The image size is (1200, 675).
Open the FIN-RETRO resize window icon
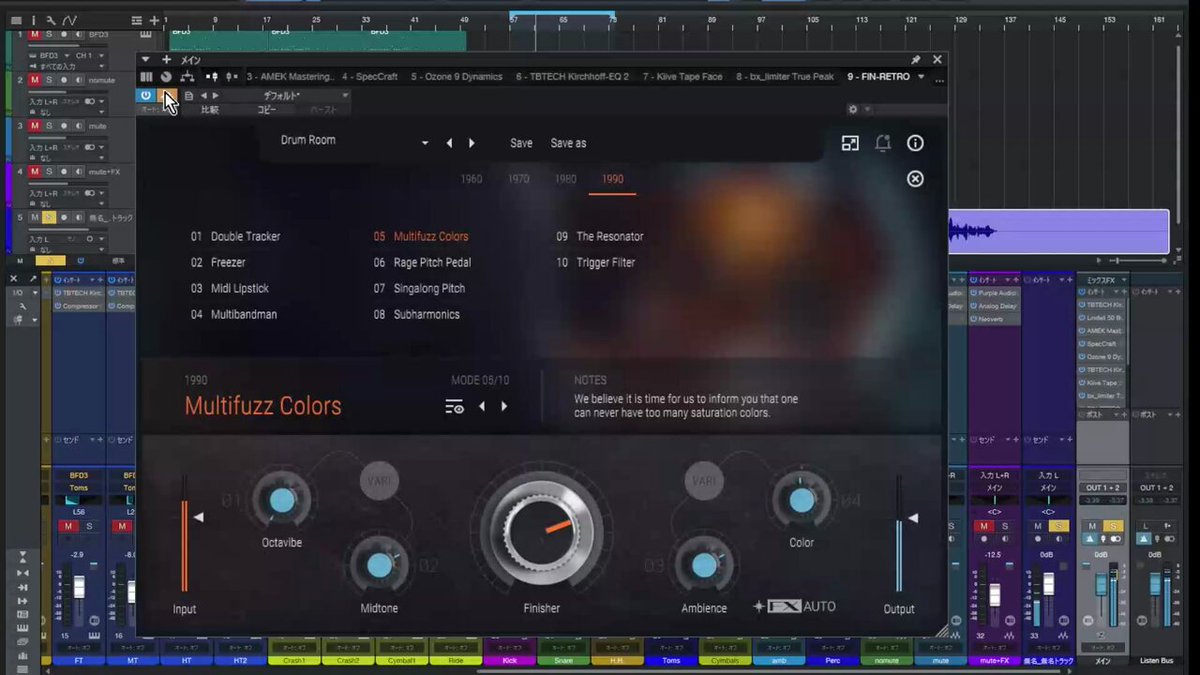pos(850,143)
